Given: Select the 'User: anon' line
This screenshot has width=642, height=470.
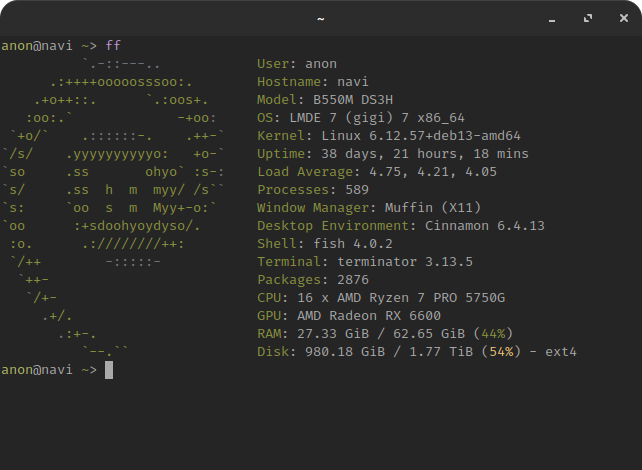Looking at the screenshot, I should coord(297,64).
